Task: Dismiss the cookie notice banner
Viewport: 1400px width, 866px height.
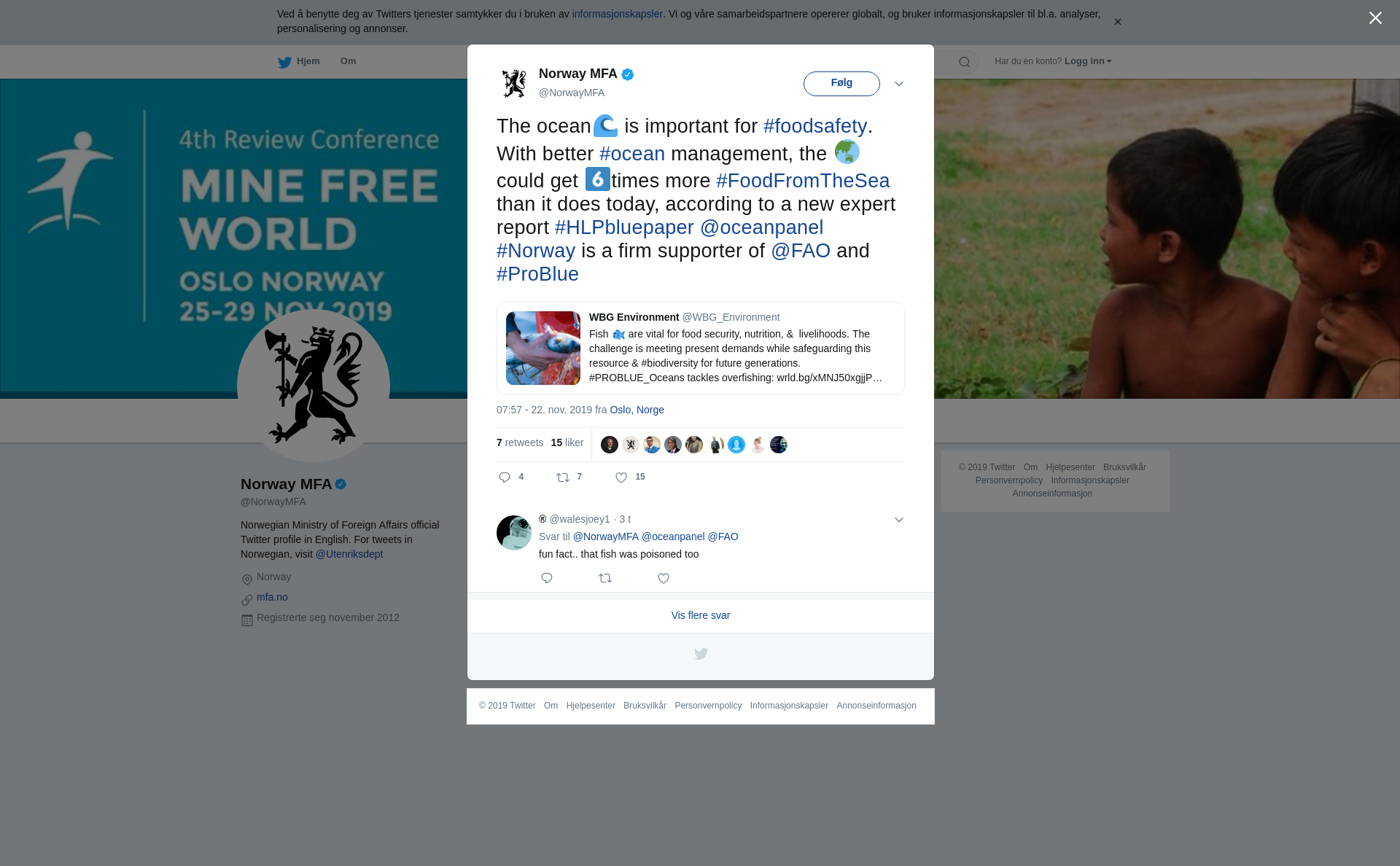Action: click(x=1117, y=22)
